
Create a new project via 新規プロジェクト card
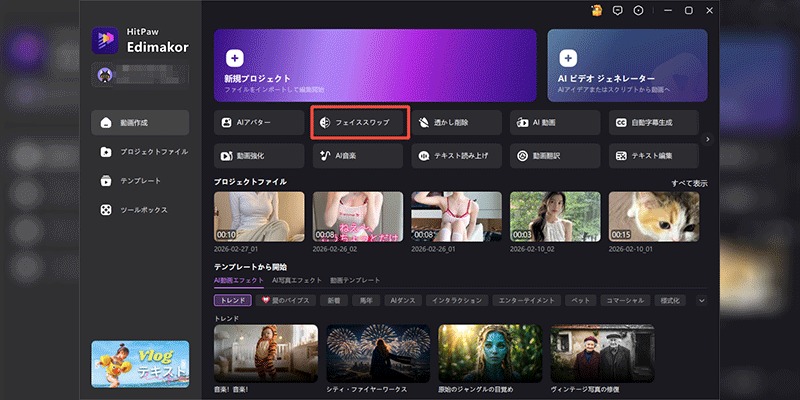(x=376, y=65)
